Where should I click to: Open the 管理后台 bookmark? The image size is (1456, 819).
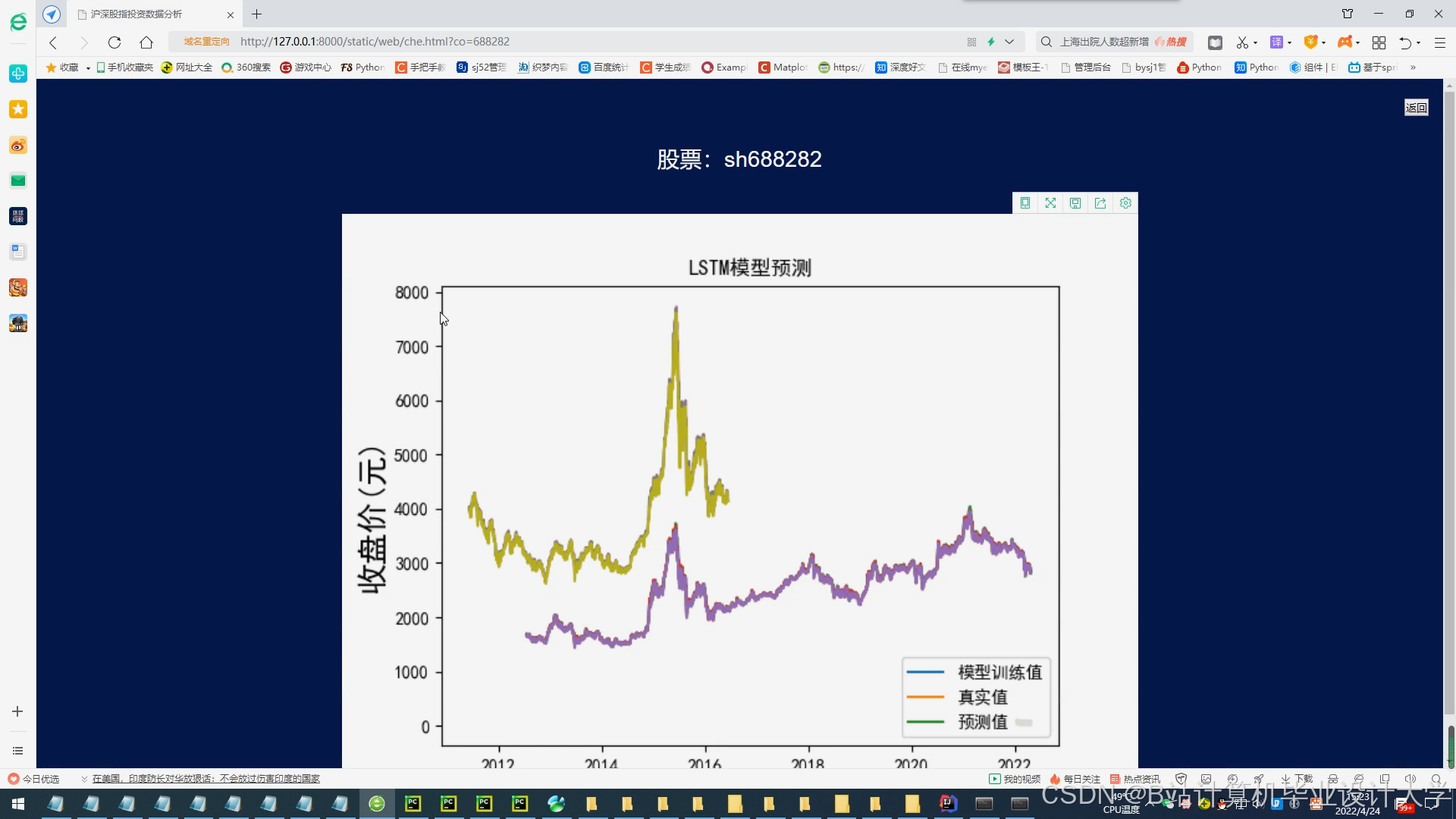pos(1086,67)
